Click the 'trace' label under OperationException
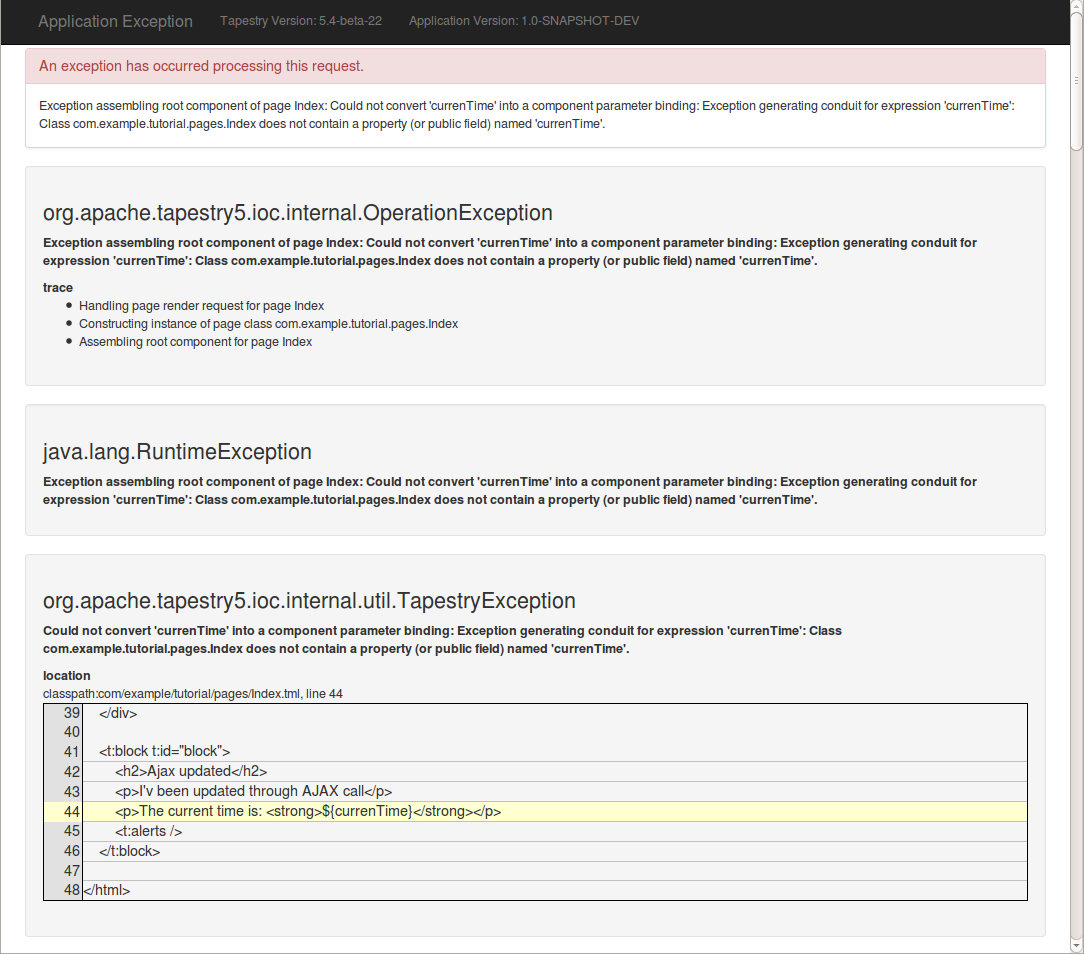The width and height of the screenshot is (1084, 954). pyautogui.click(x=58, y=287)
